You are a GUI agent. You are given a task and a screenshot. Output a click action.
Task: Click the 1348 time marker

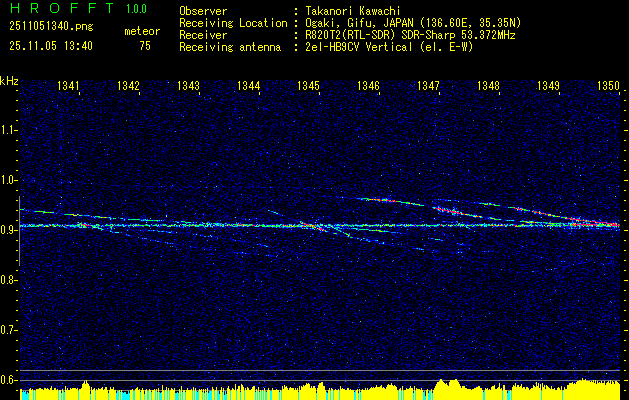coord(488,85)
